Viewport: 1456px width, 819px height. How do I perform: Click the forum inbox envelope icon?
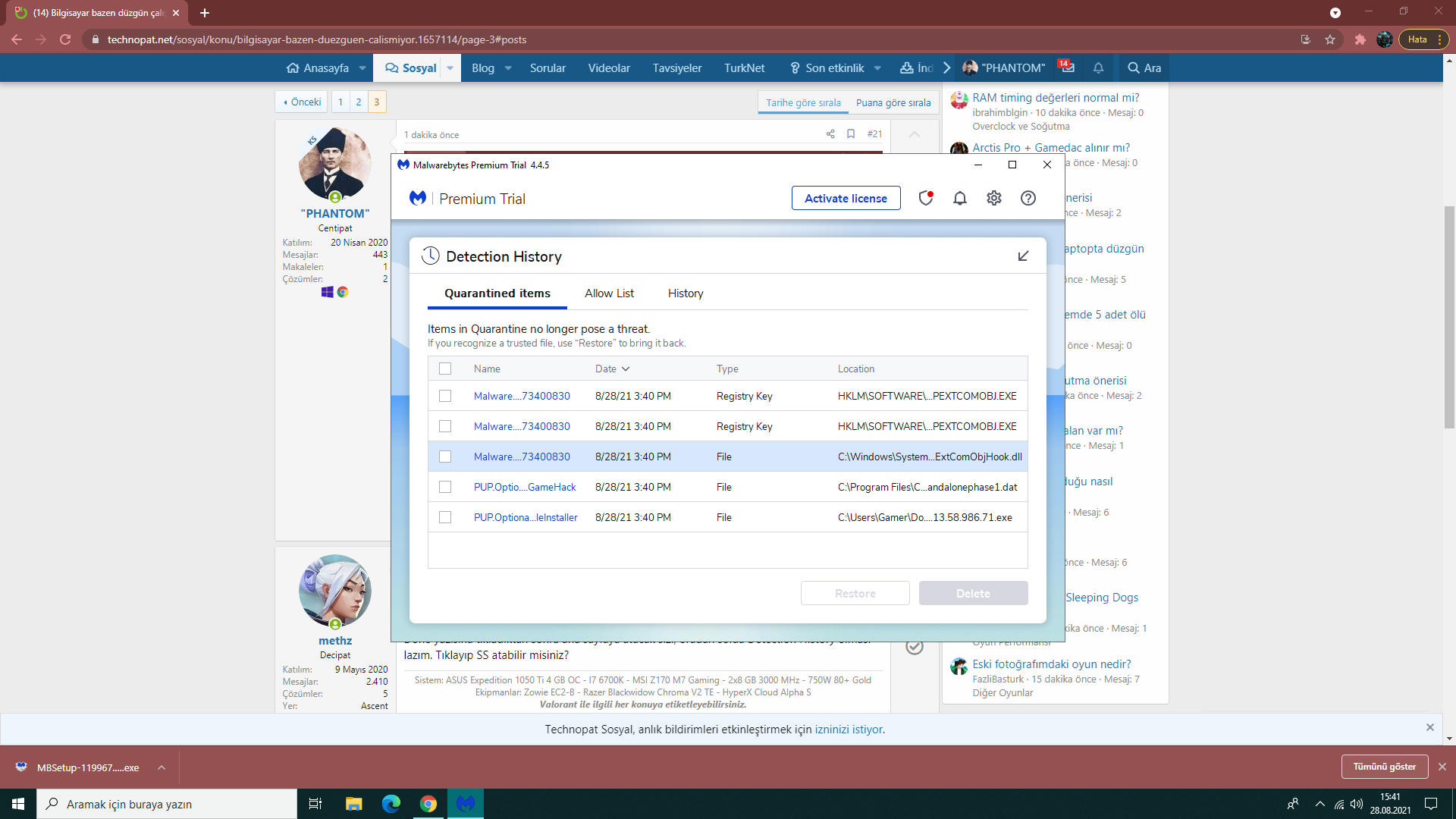point(1067,67)
